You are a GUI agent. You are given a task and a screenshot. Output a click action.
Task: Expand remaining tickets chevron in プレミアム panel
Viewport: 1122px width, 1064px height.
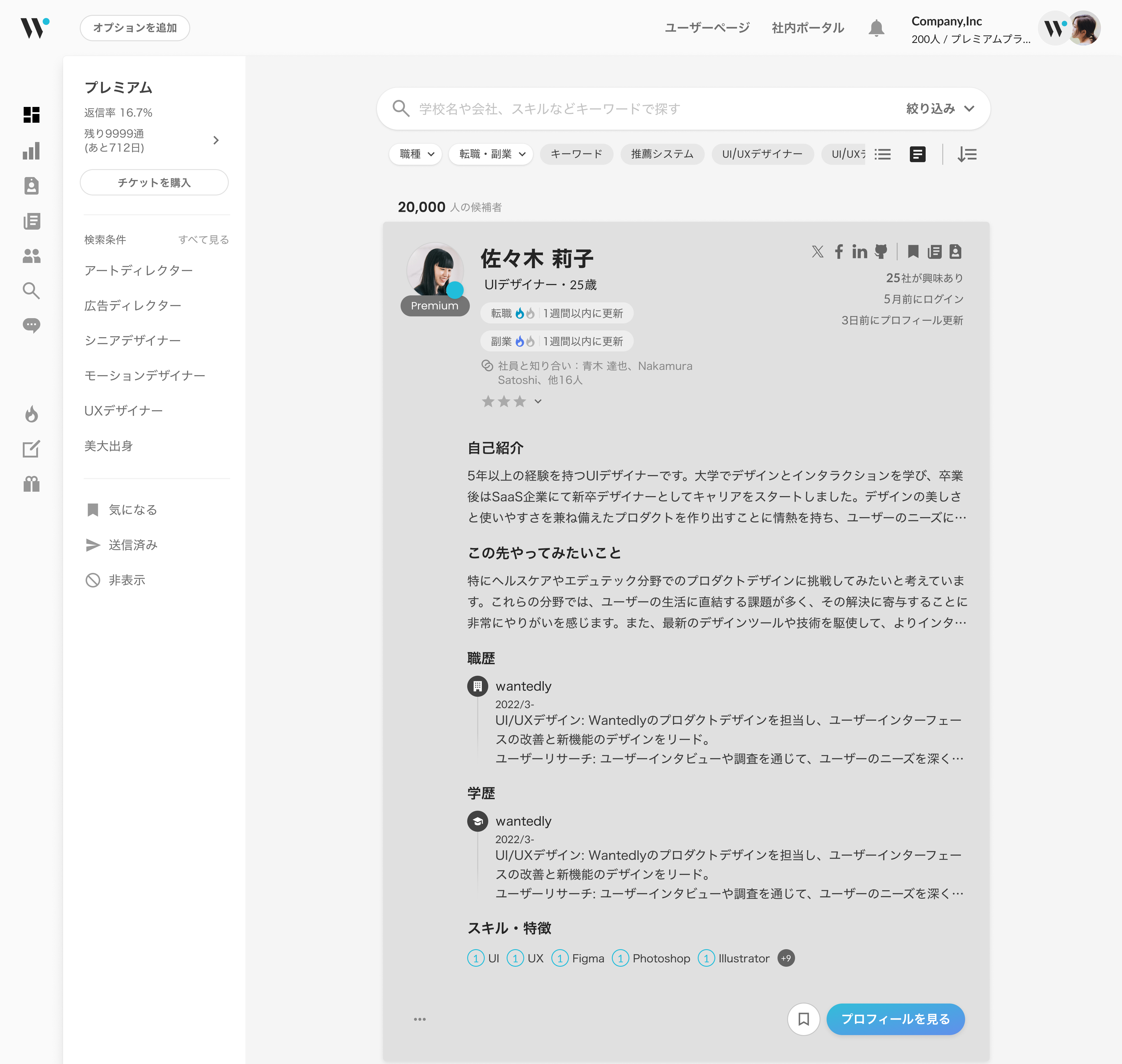[216, 140]
